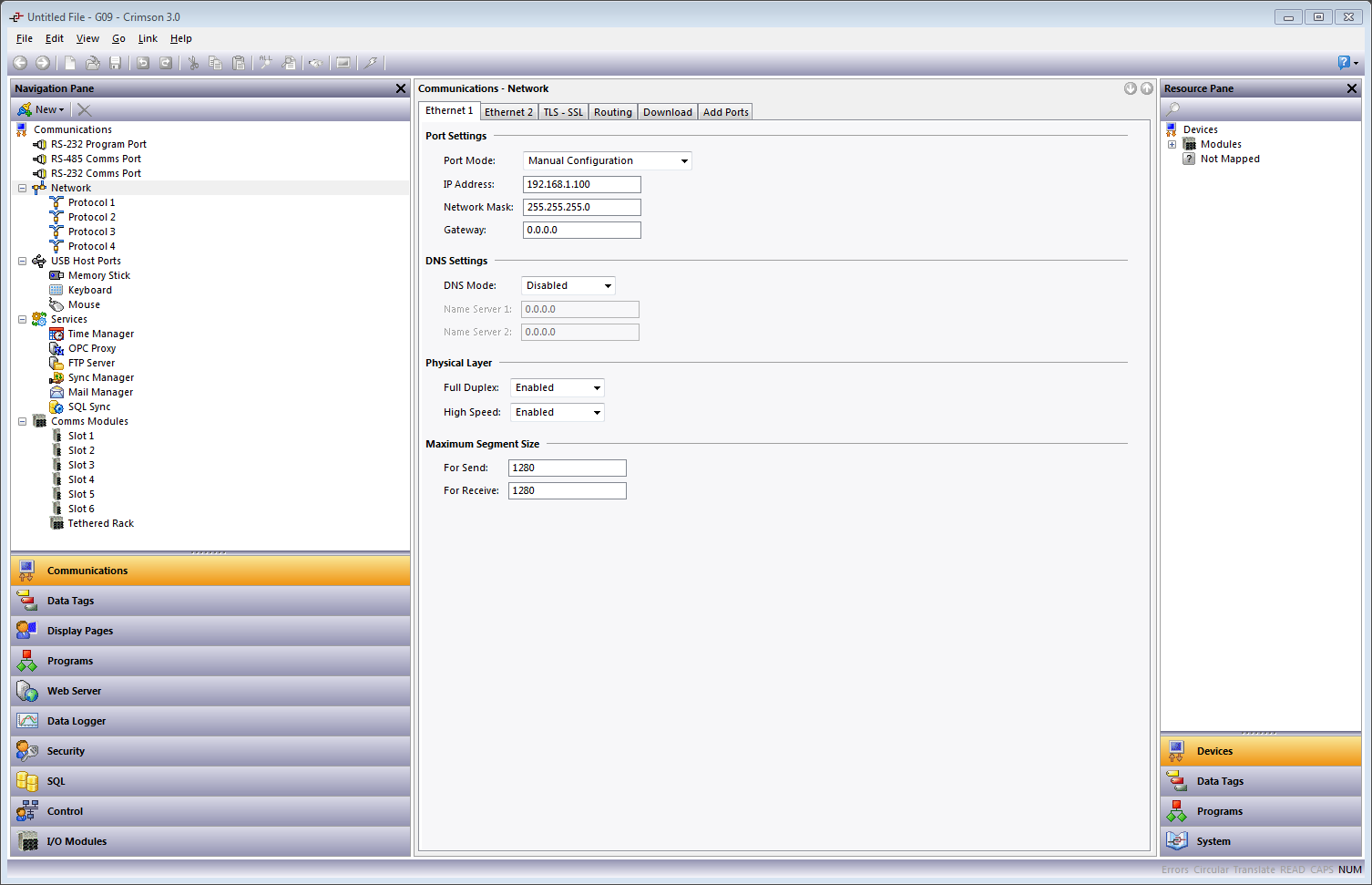This screenshot has height=885, width=1372.
Task: Click the For Send segment size field
Action: pyautogui.click(x=568, y=468)
